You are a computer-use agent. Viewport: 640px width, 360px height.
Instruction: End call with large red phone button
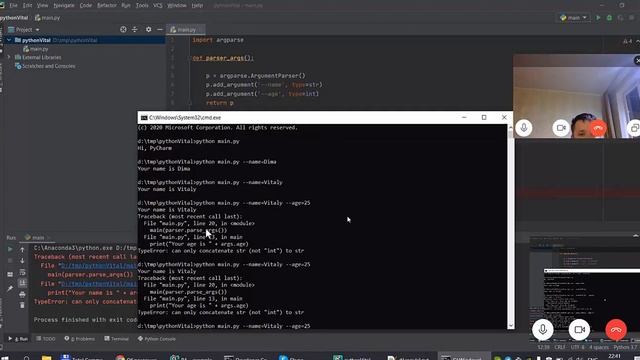pyautogui.click(x=616, y=329)
